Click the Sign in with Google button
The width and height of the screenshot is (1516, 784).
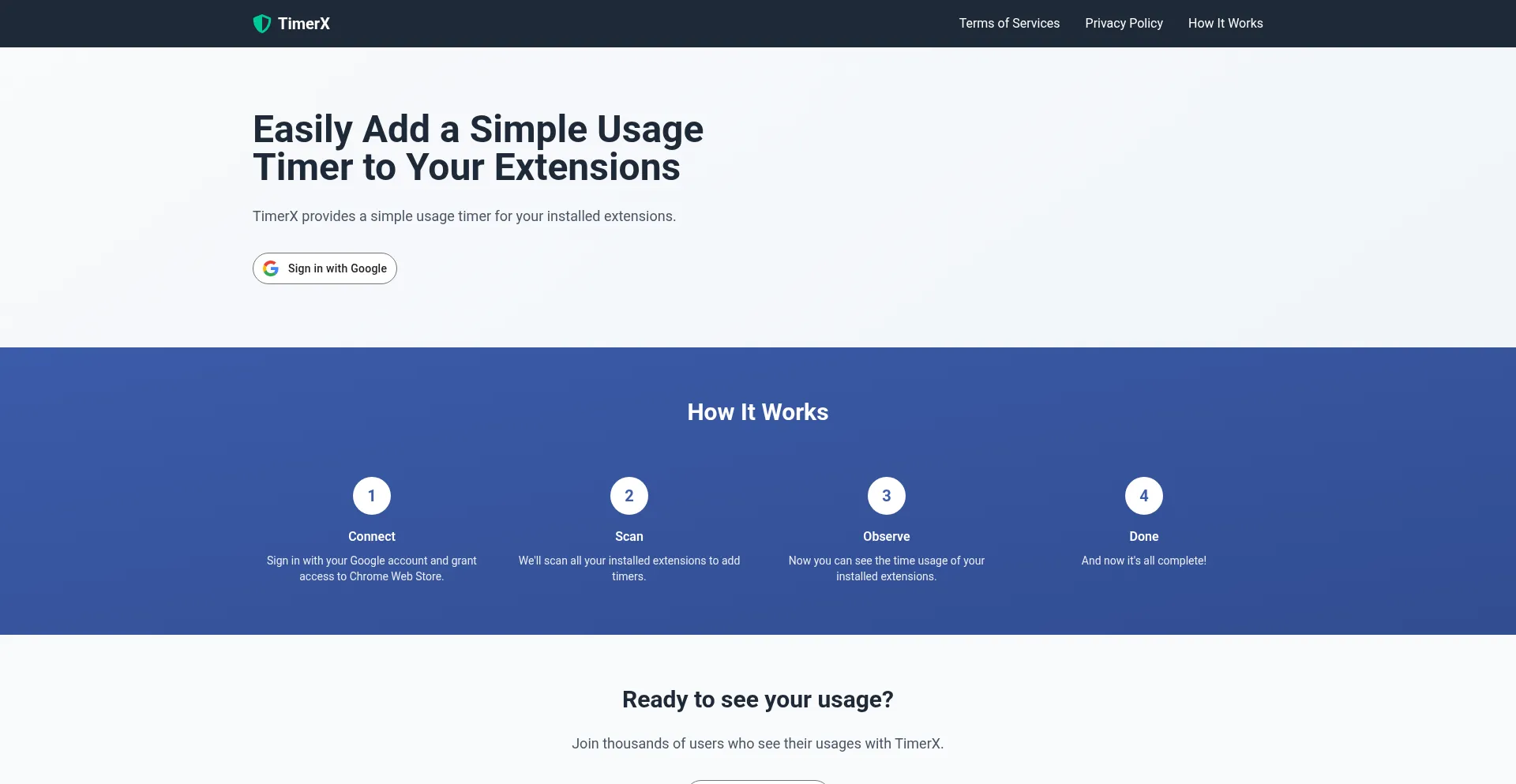pyautogui.click(x=325, y=268)
